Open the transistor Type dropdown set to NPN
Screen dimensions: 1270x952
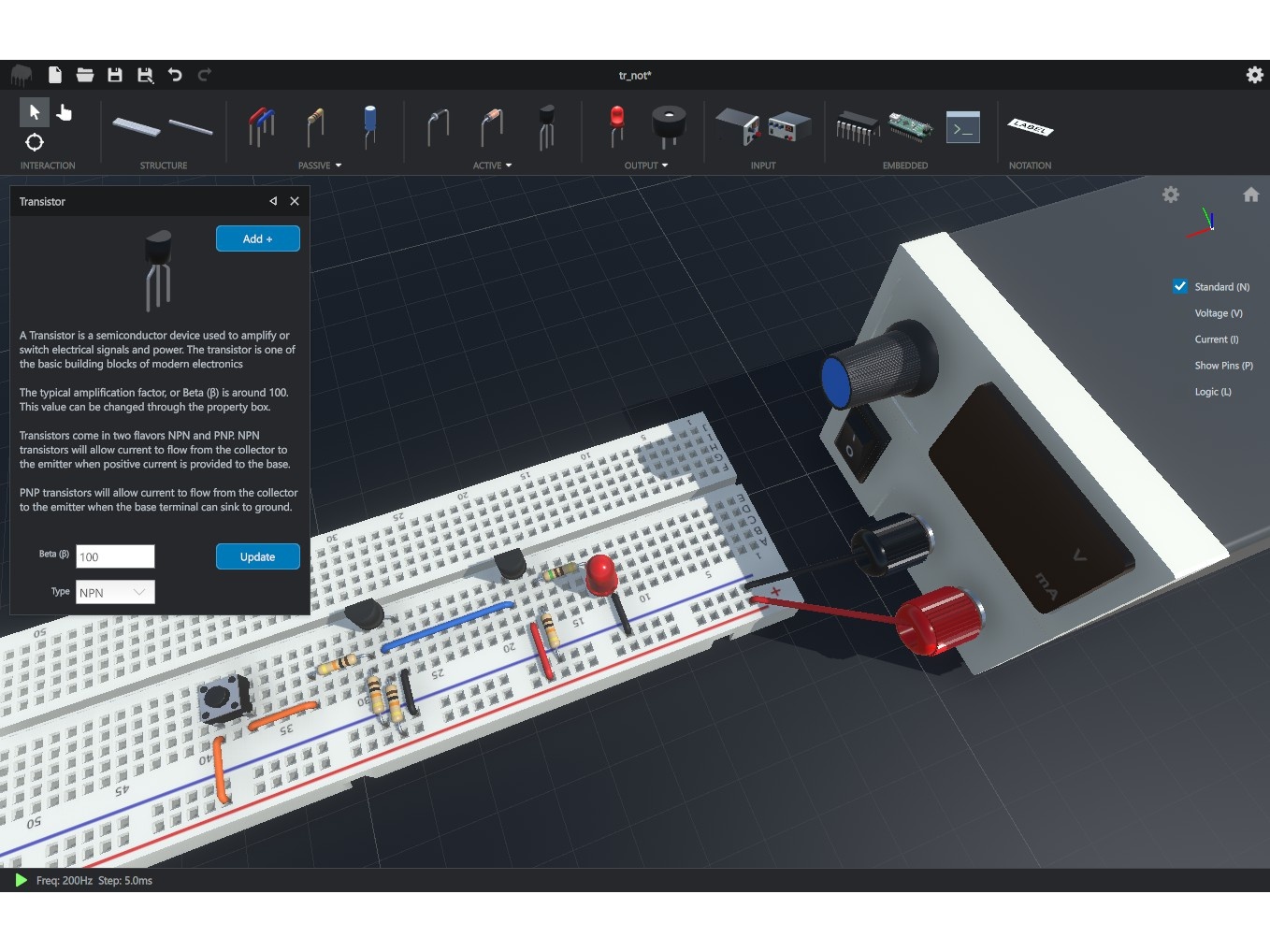coord(115,592)
